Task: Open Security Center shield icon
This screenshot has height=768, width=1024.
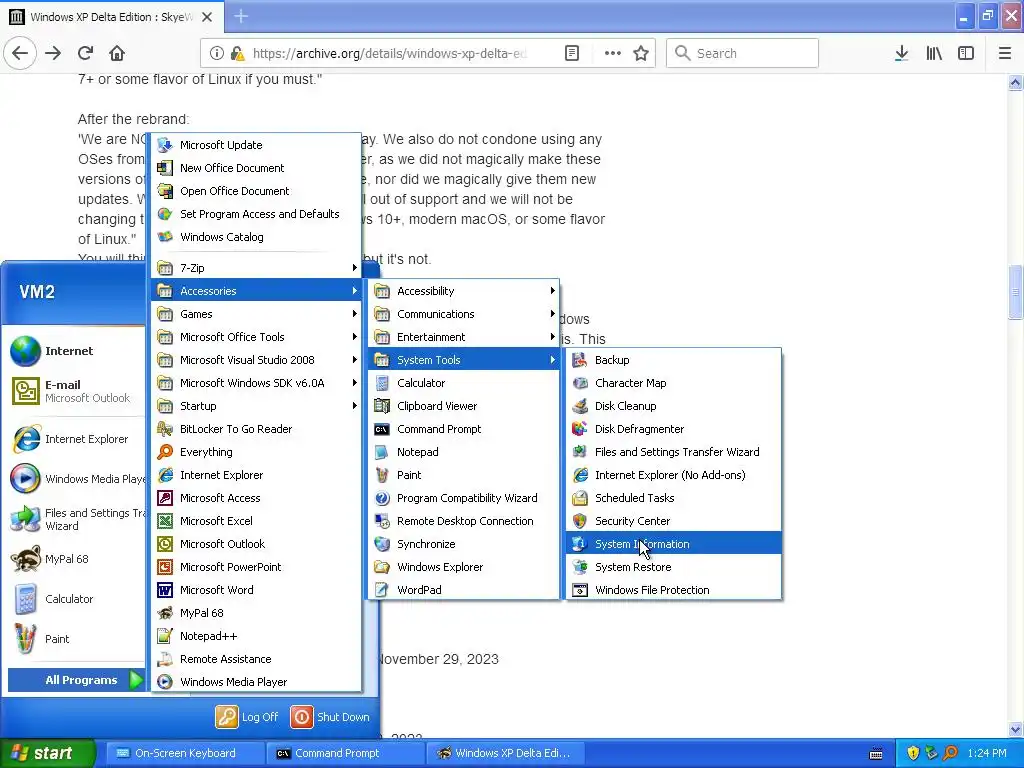Action: coord(579,520)
